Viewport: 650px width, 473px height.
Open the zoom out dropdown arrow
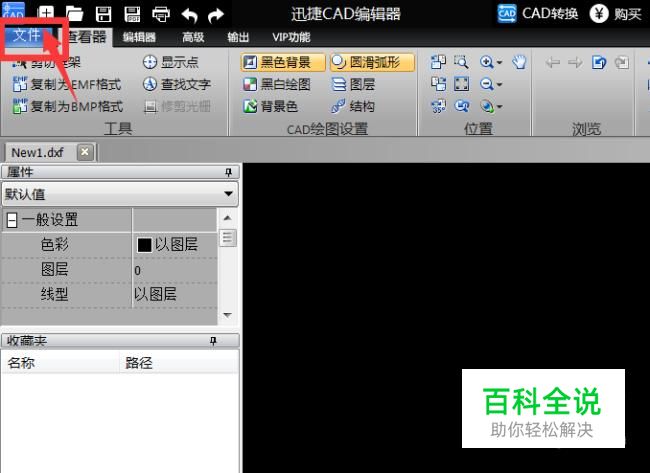click(x=500, y=85)
